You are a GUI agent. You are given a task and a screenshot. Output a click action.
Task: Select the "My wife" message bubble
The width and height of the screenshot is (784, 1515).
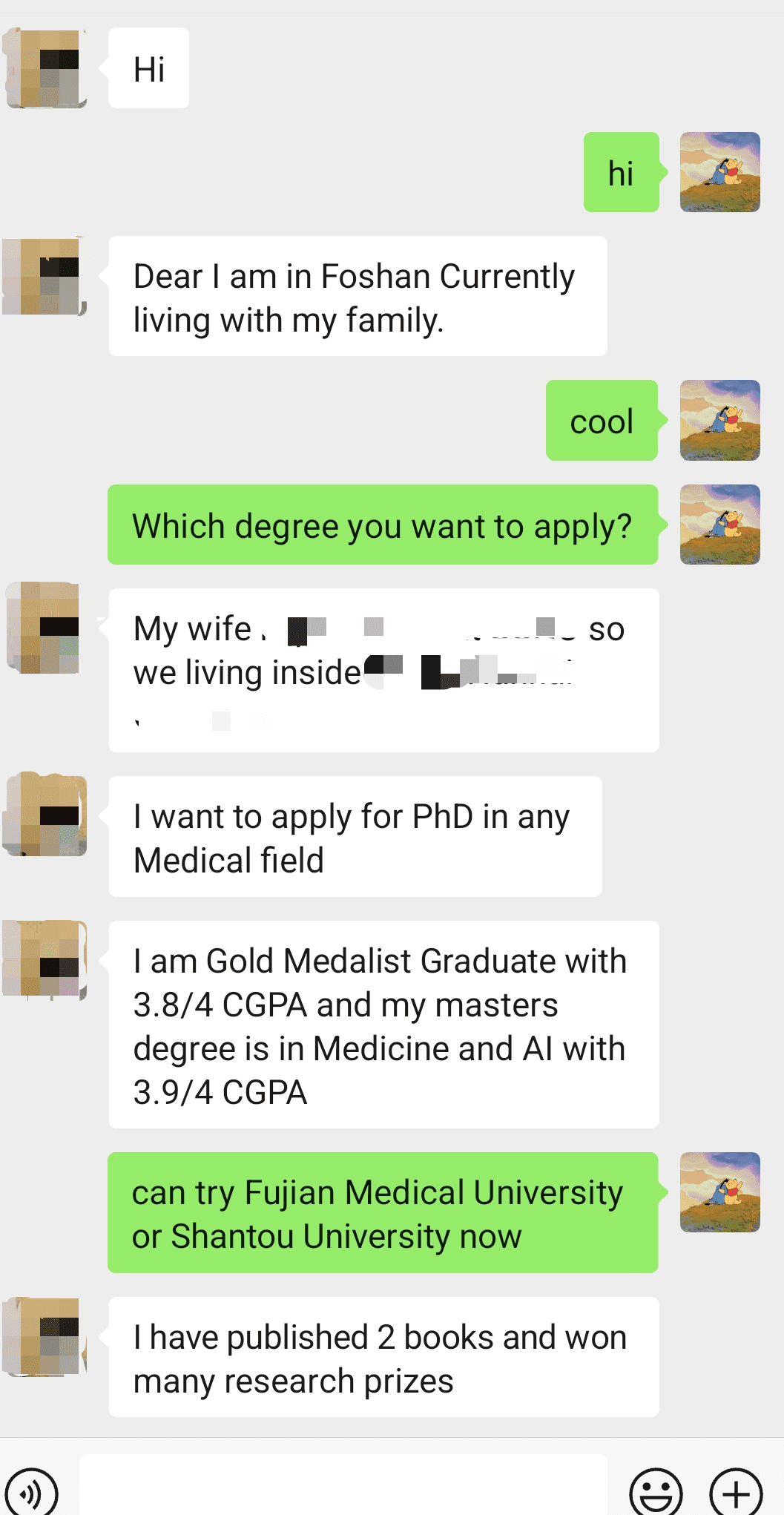click(383, 671)
